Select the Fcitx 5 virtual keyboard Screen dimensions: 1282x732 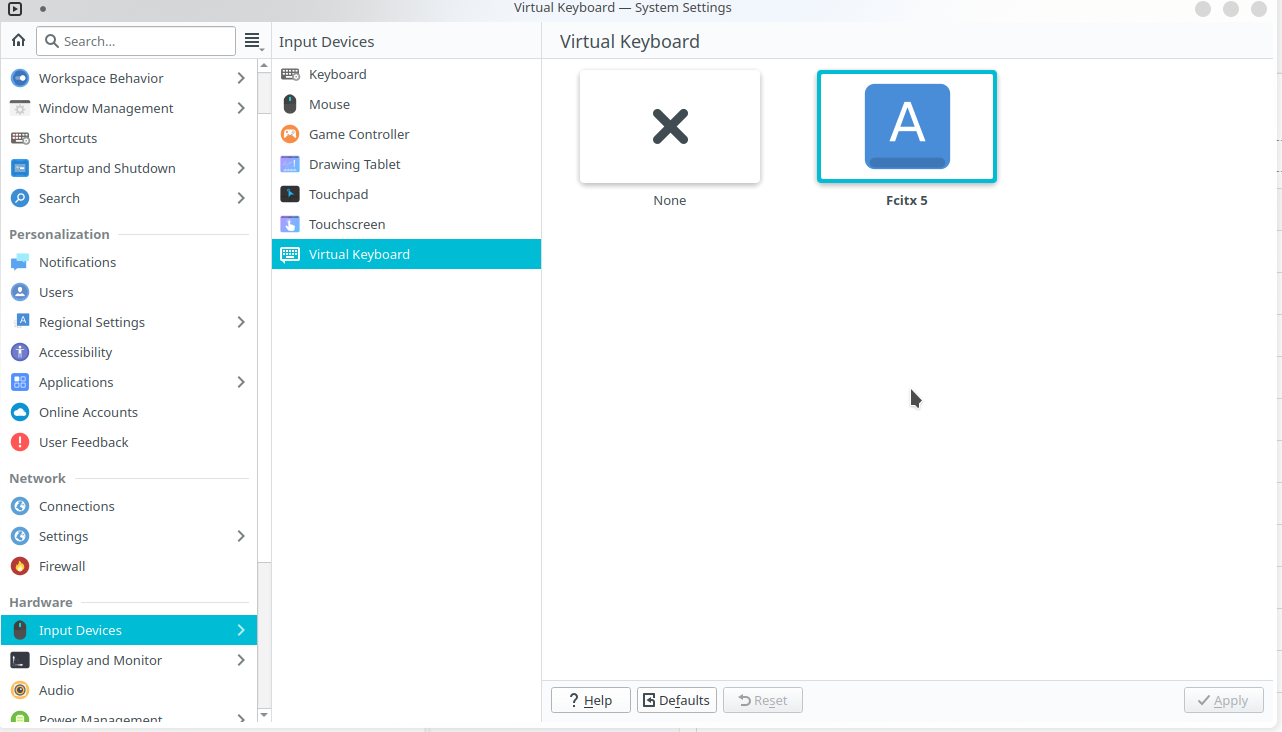pyautogui.click(x=907, y=127)
